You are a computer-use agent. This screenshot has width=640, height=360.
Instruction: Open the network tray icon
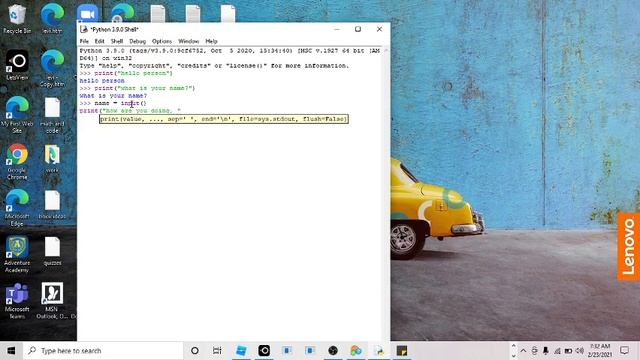click(x=557, y=351)
